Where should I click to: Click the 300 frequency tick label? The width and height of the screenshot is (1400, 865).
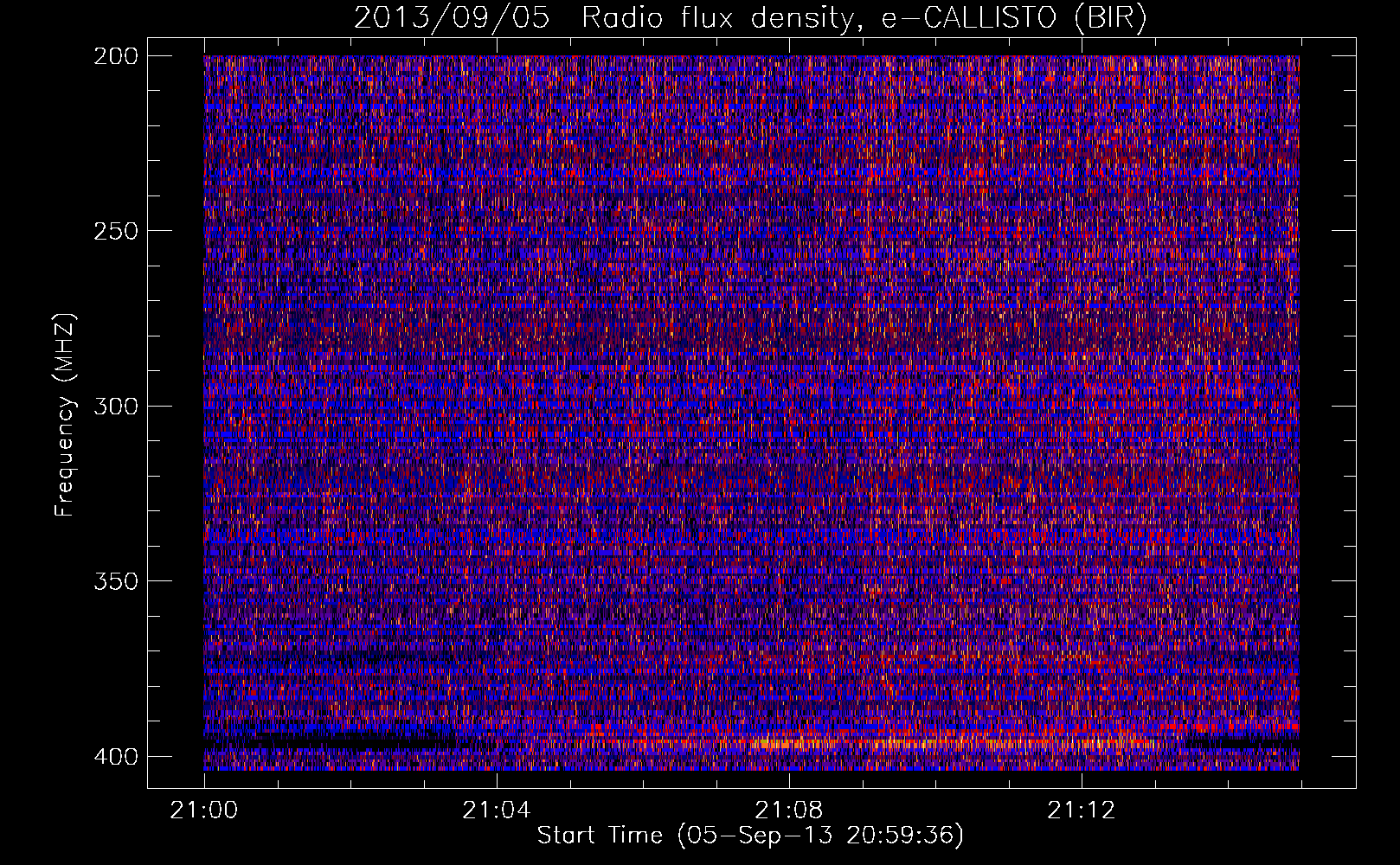click(115, 406)
